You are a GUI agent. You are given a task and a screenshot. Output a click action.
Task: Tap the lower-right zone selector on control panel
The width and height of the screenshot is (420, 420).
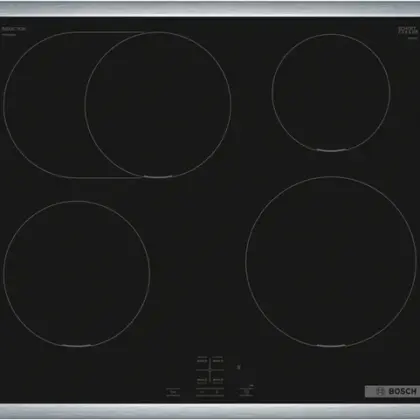point(218,380)
